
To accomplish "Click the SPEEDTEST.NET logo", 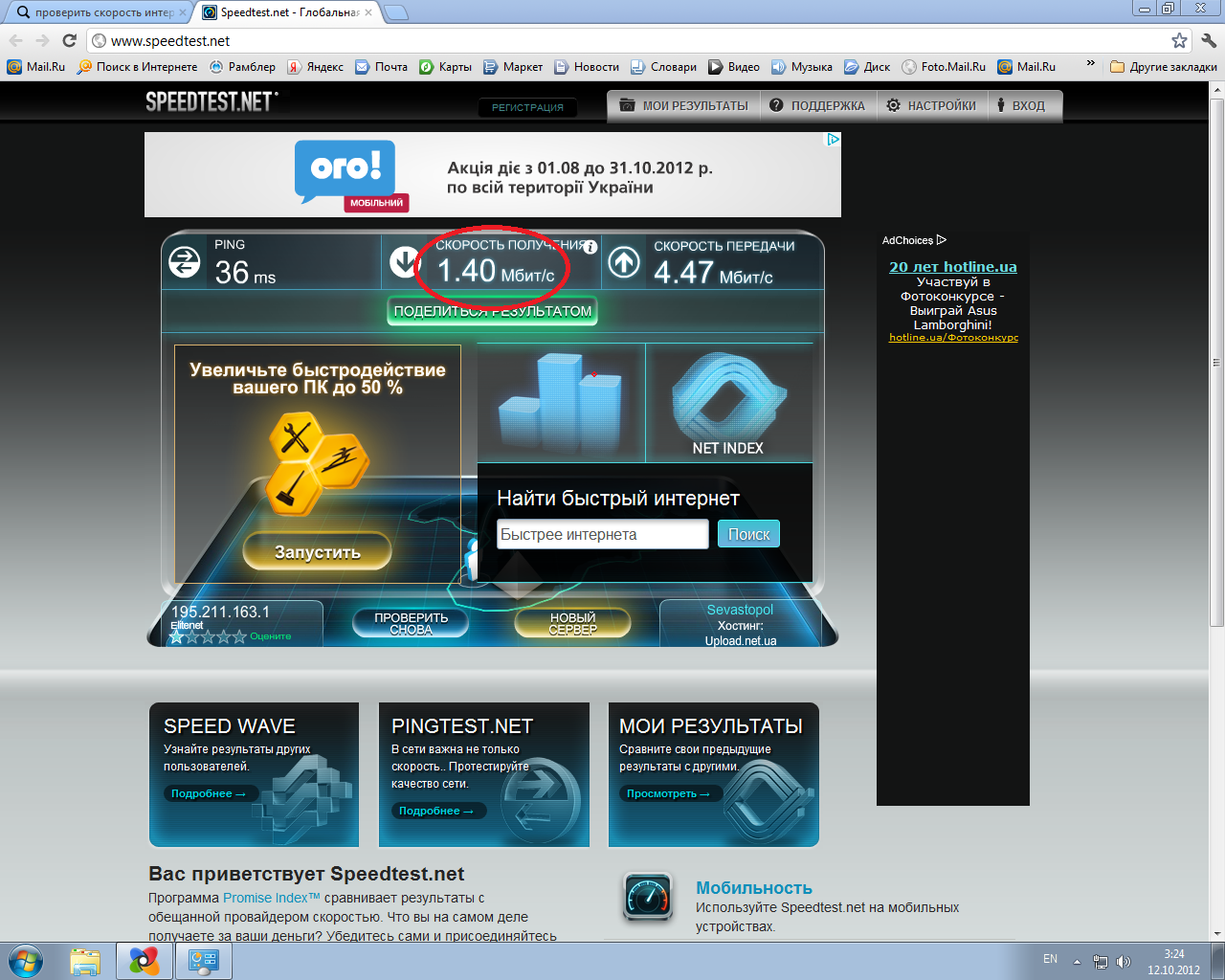I will [x=212, y=101].
